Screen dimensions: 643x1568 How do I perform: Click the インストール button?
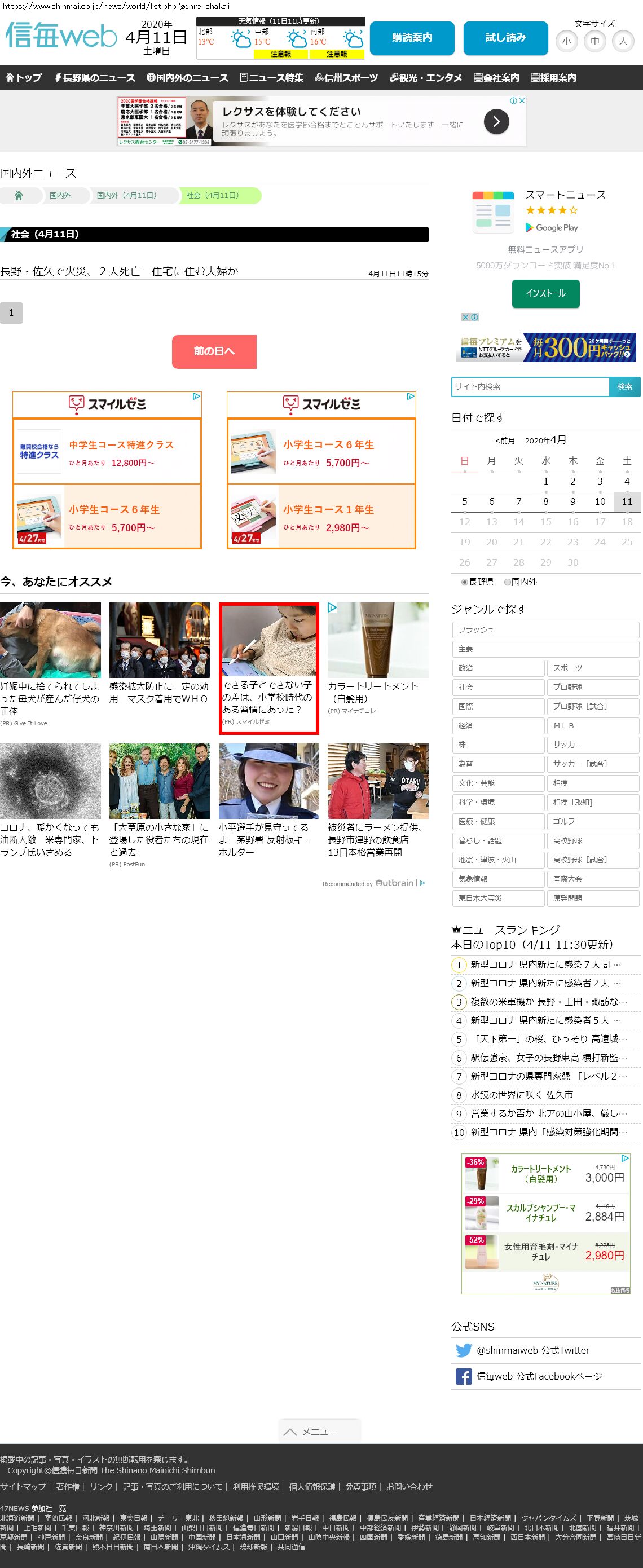[x=545, y=293]
